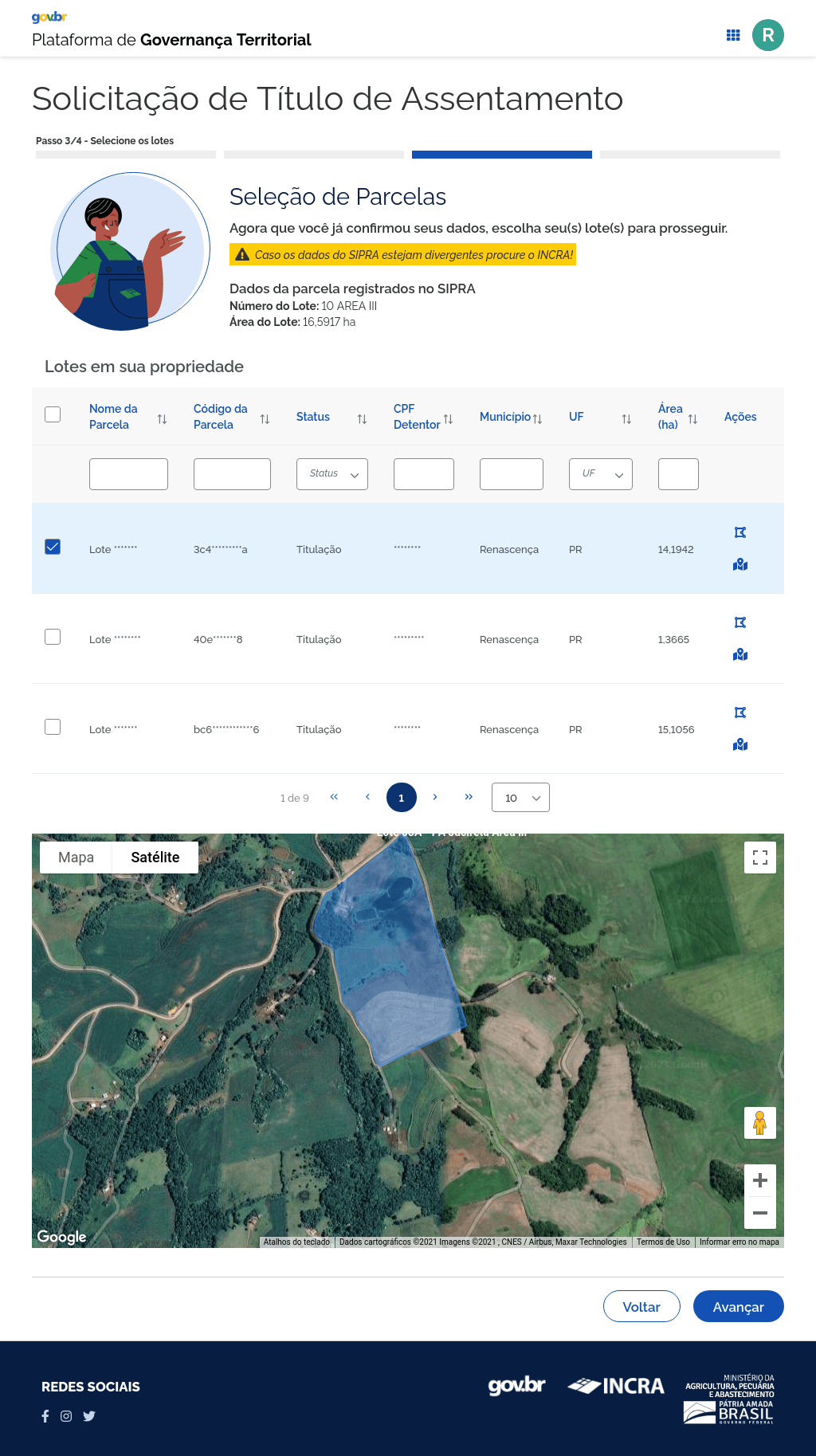
Task: Select the Satélite map tab
Action: click(x=155, y=858)
